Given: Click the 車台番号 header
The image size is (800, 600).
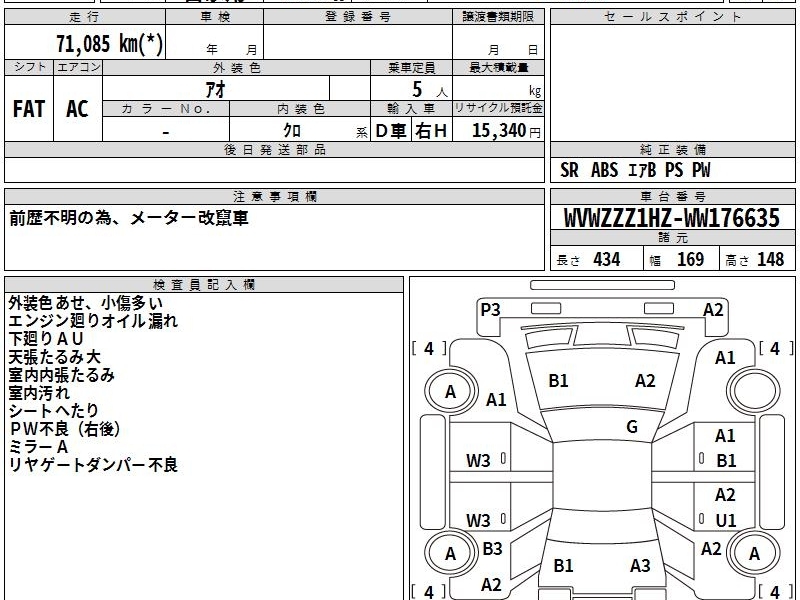Looking at the screenshot, I should [x=672, y=196].
